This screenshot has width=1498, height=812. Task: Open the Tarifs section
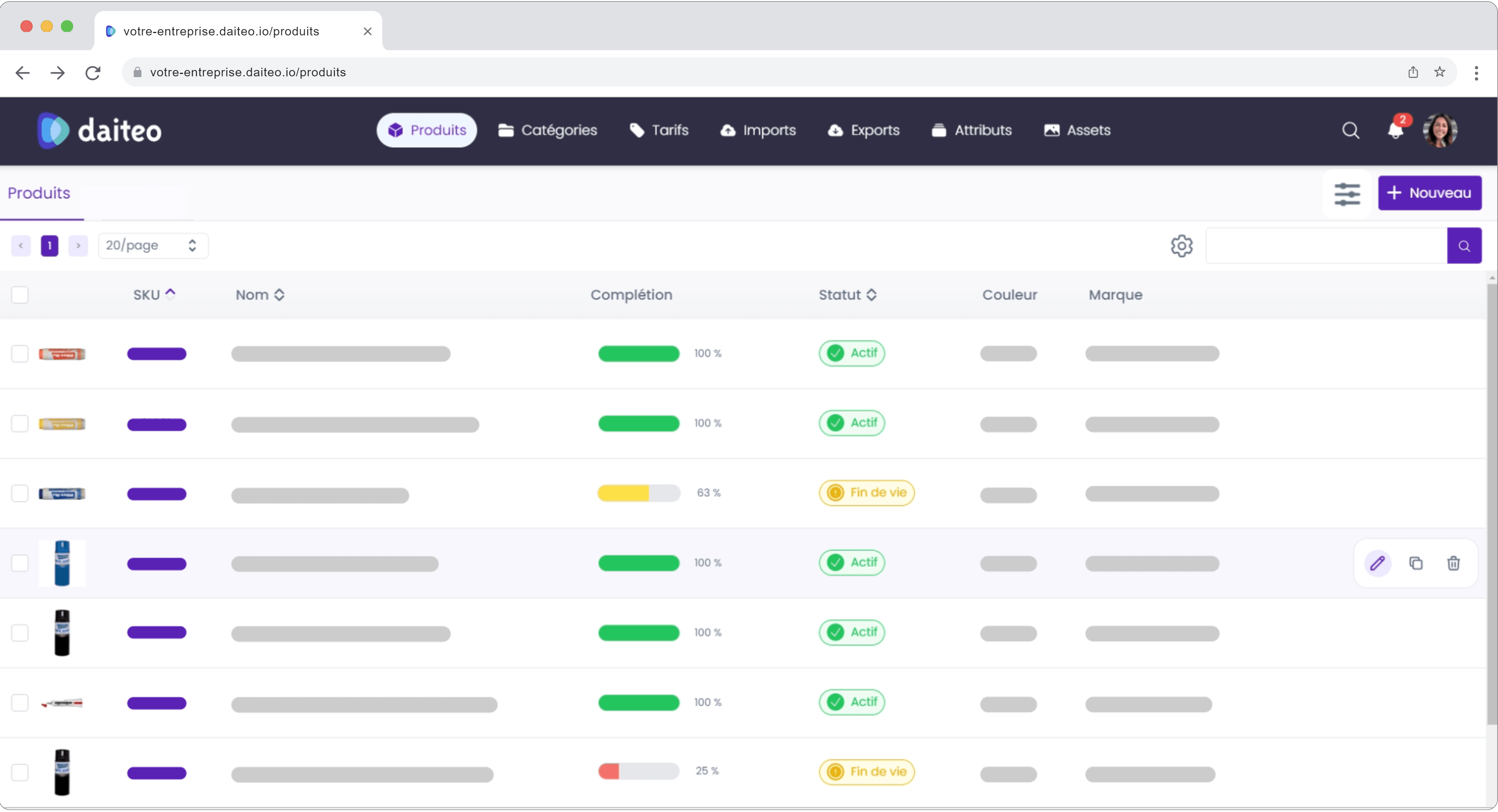pos(659,130)
